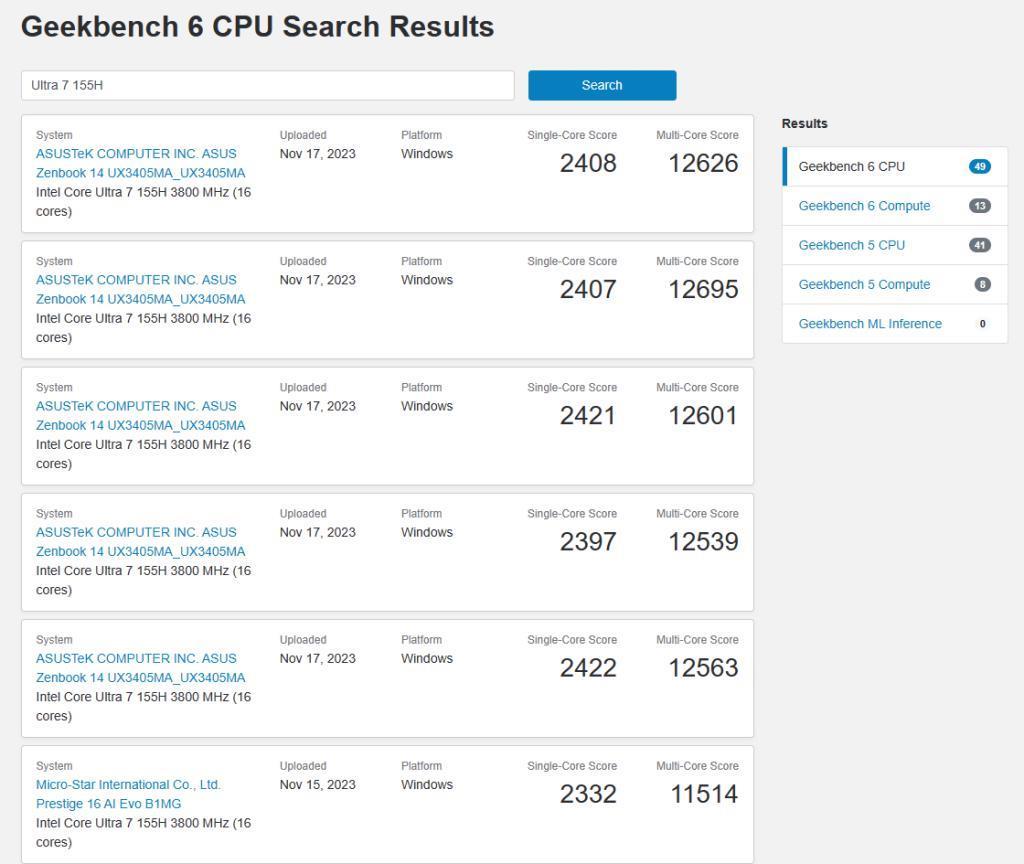Open the ASUS Zenbook result scoring 2421 single-core

(x=140, y=415)
